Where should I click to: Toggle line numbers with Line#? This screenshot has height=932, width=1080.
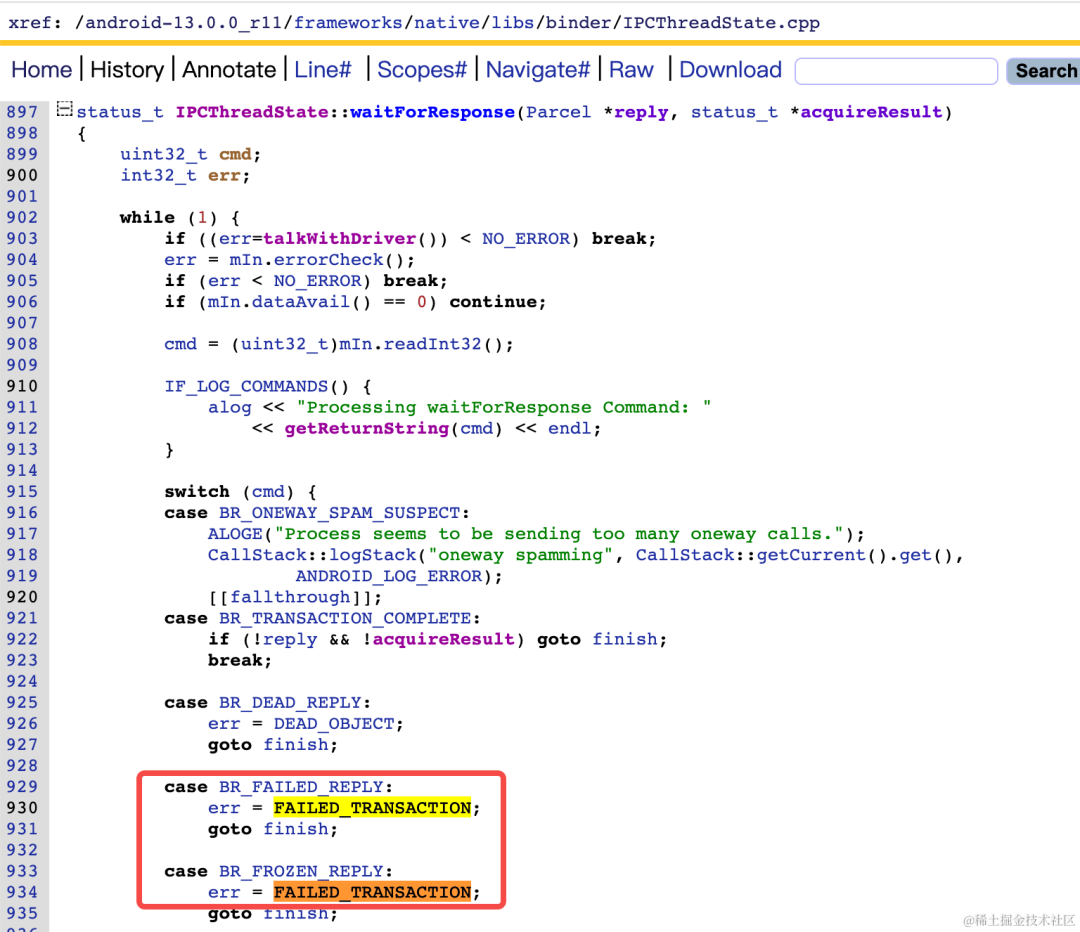(322, 70)
